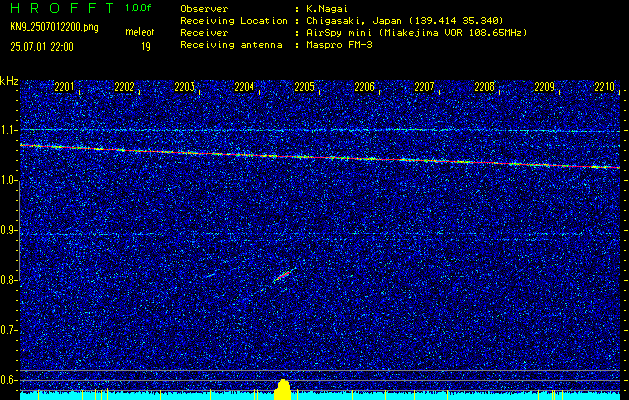Click the 2202 time marker
This screenshot has width=629, height=400.
tap(124, 87)
